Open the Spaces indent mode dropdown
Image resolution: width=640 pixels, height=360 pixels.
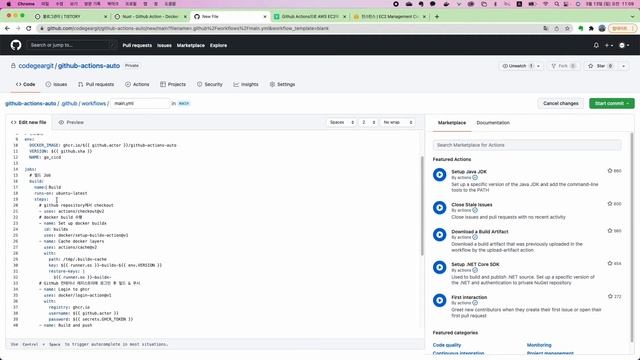coord(342,122)
